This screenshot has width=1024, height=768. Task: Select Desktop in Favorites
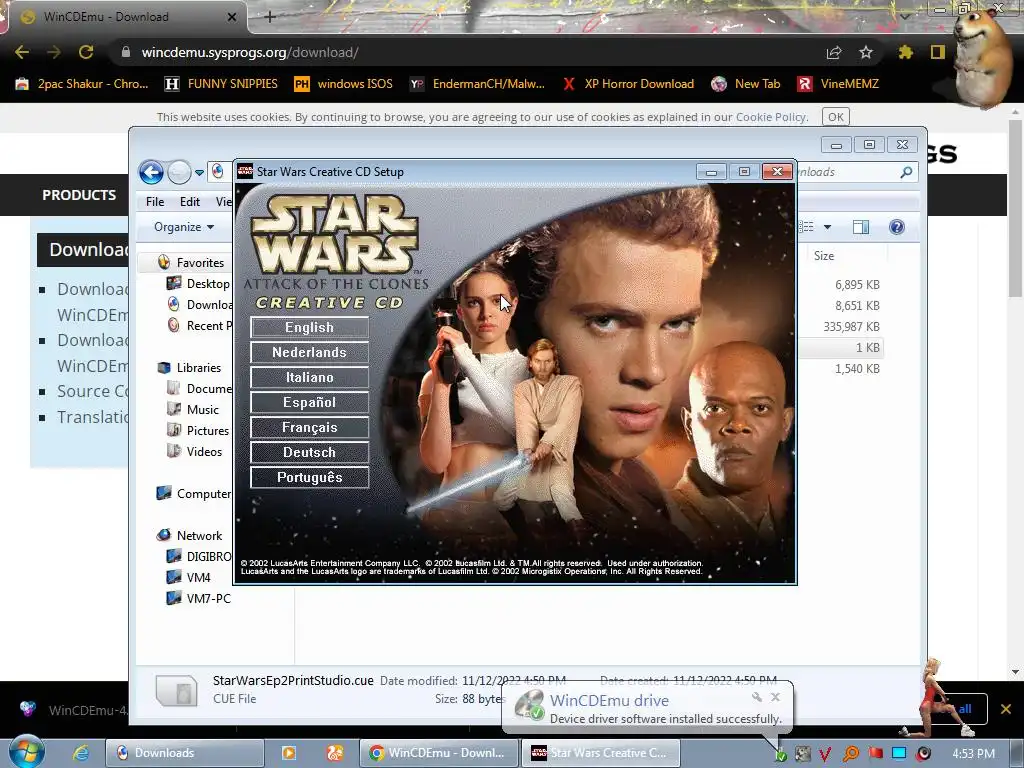pos(199,283)
